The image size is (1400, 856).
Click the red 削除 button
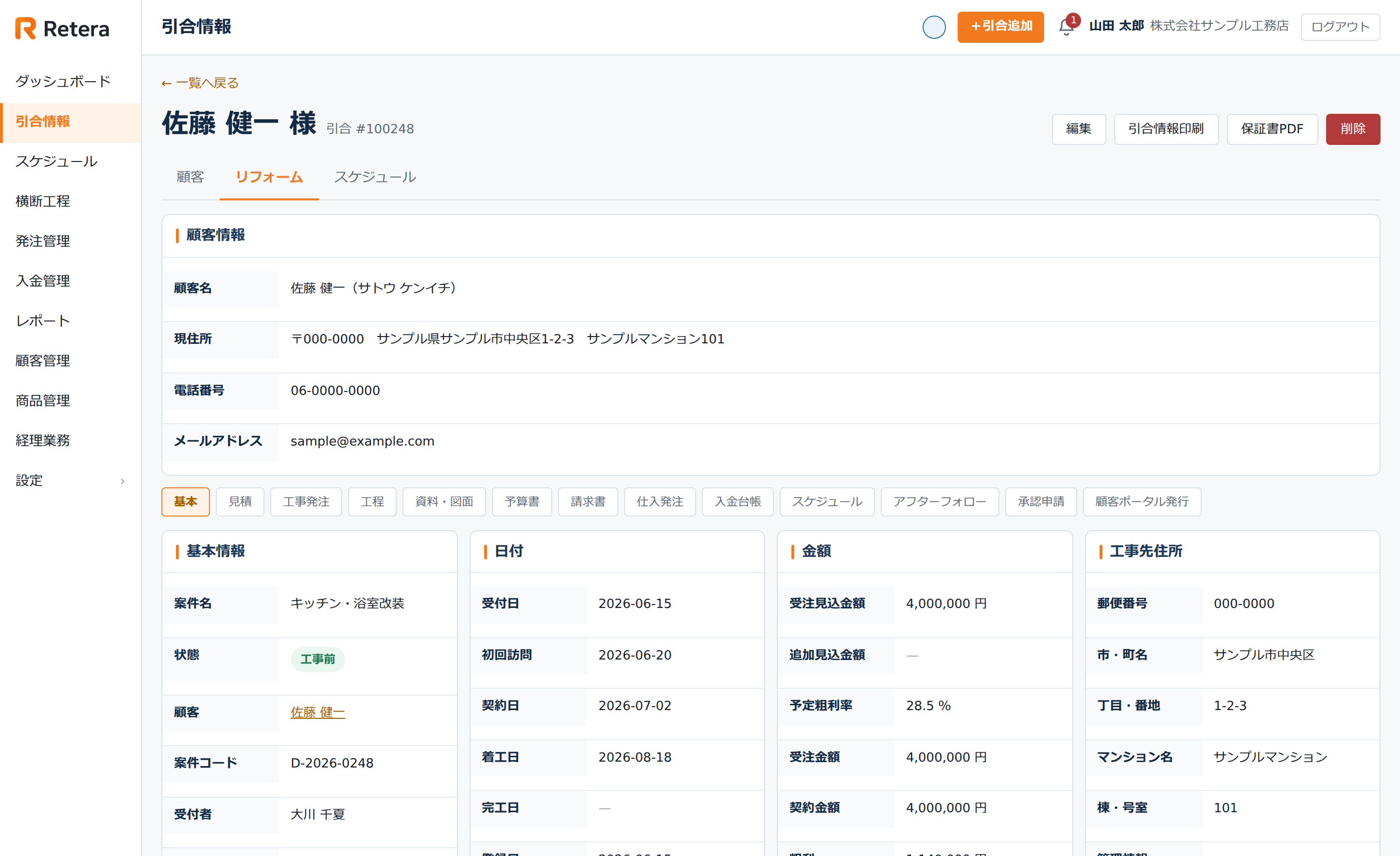point(1353,129)
